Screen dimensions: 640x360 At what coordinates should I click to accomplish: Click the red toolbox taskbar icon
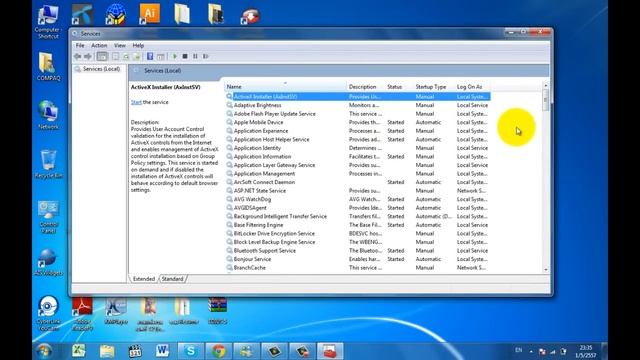330,351
